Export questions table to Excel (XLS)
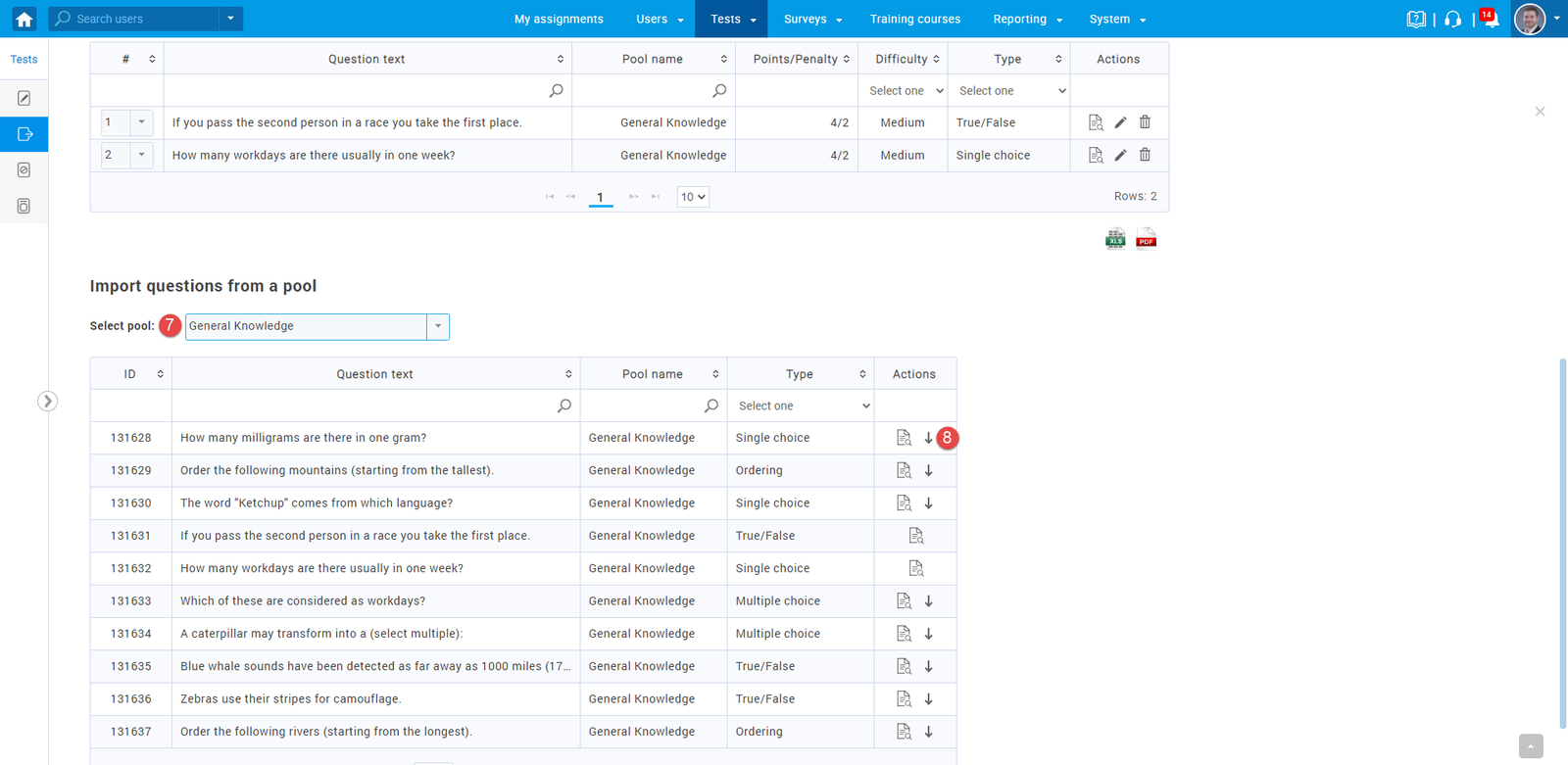Viewport: 1568px width, 765px height. [x=1115, y=239]
